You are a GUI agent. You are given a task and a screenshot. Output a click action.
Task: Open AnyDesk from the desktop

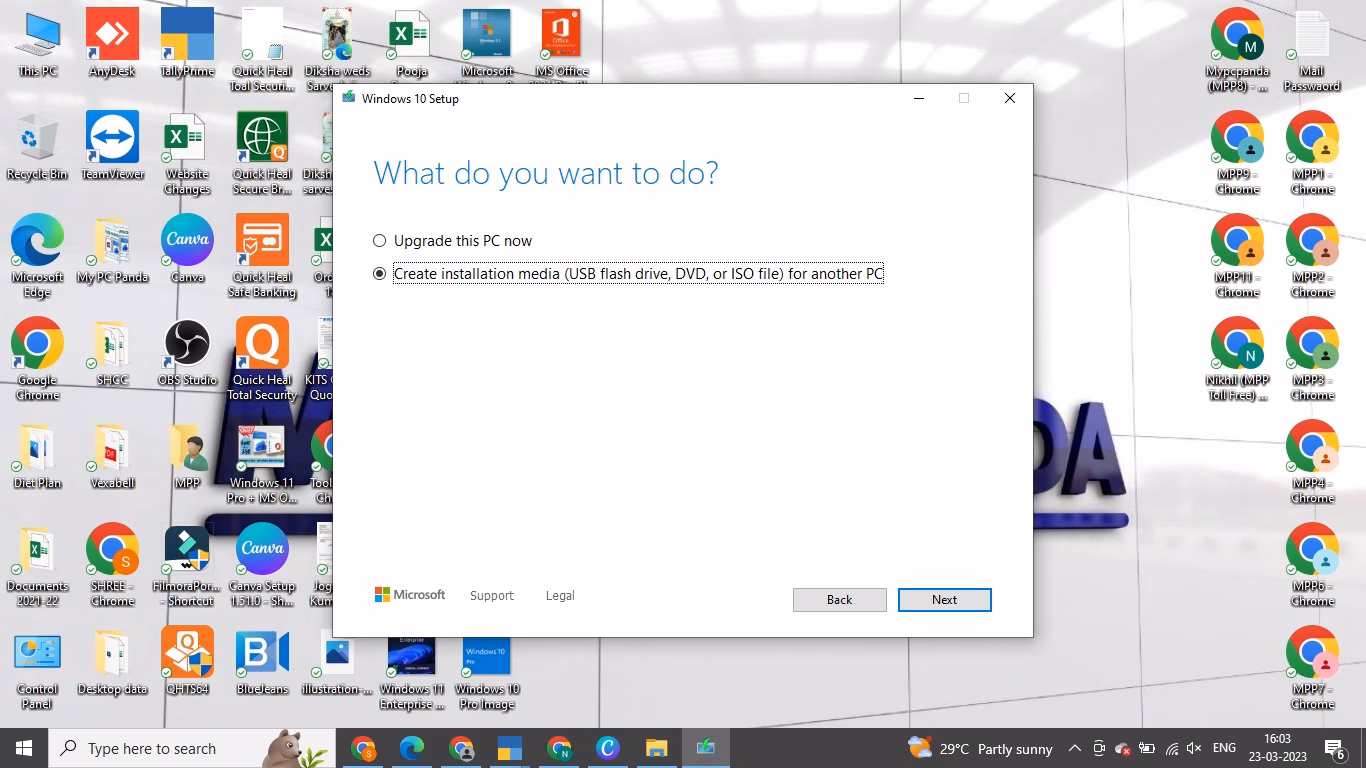tap(111, 33)
